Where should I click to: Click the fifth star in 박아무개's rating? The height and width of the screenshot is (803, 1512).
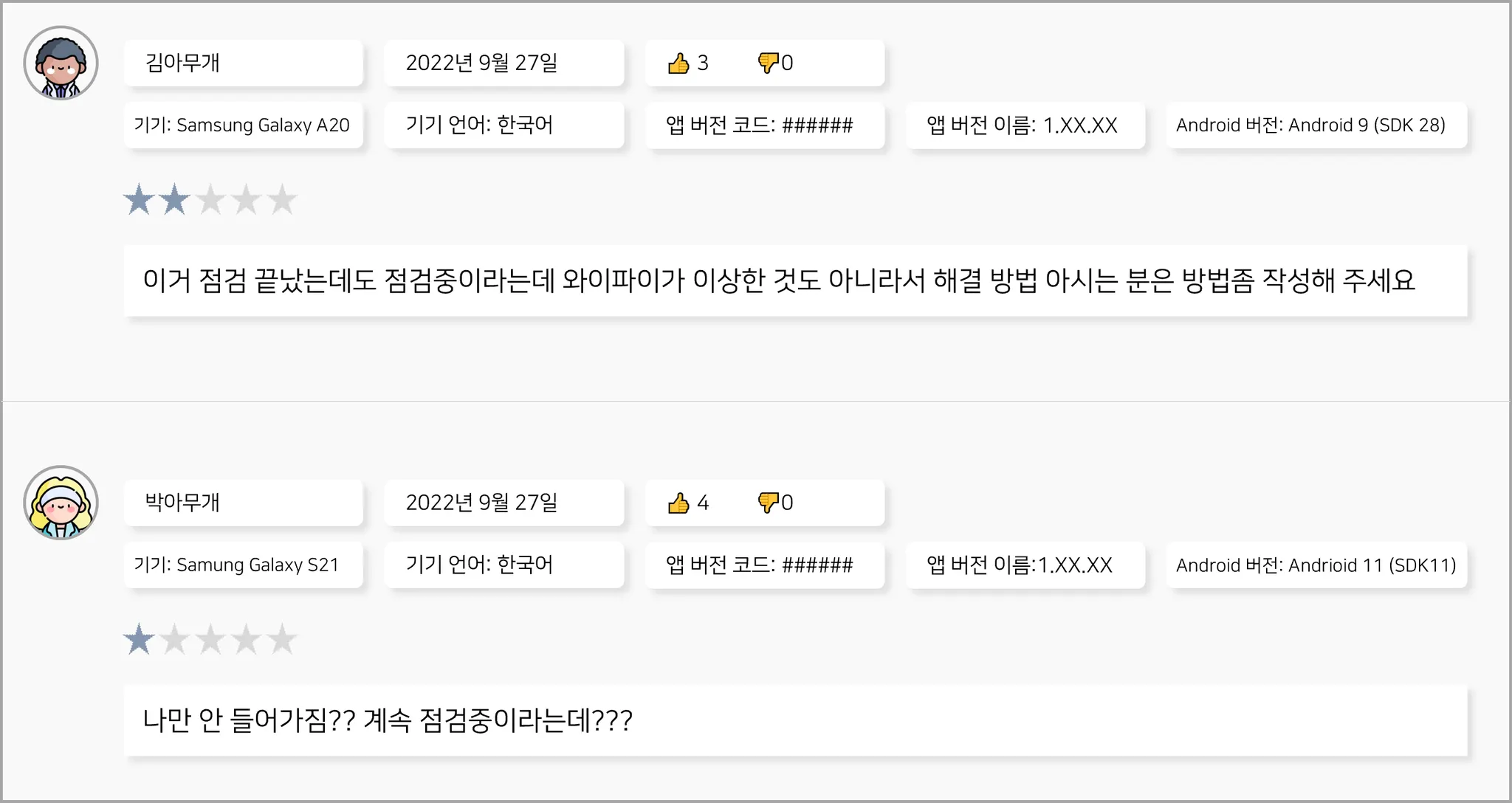point(281,640)
